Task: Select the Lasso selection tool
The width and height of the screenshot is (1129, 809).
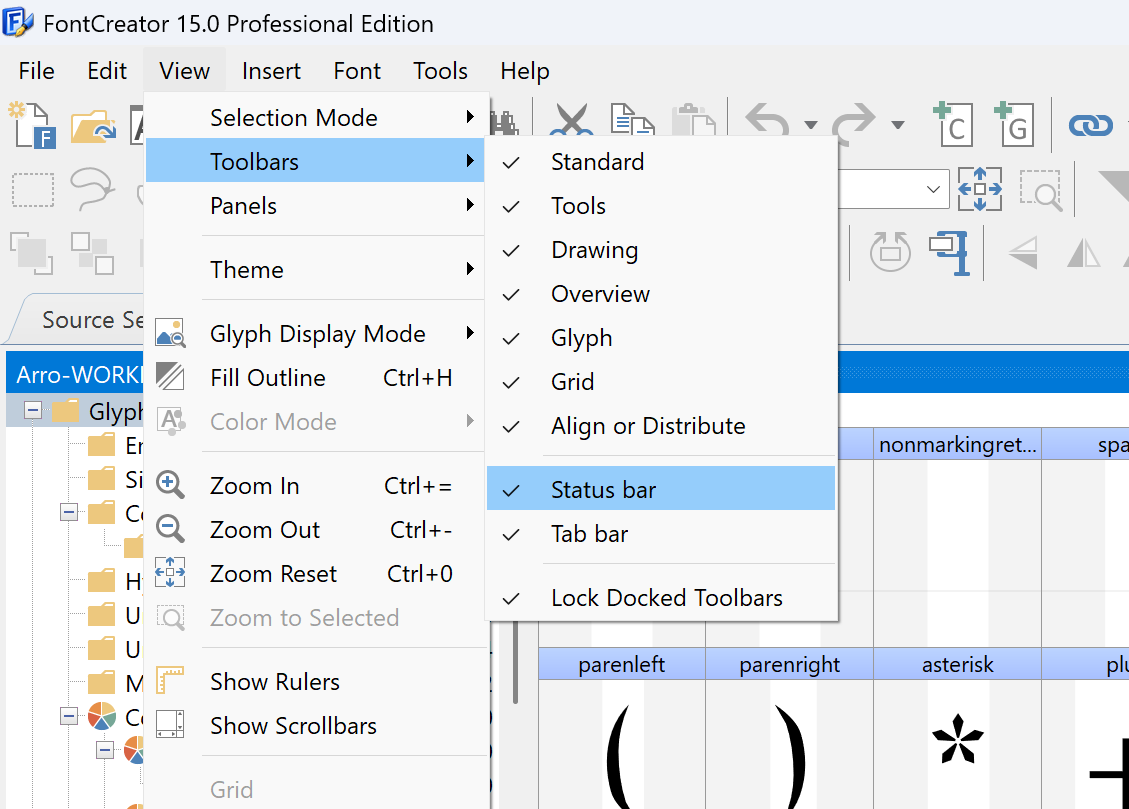Action: pyautogui.click(x=92, y=189)
